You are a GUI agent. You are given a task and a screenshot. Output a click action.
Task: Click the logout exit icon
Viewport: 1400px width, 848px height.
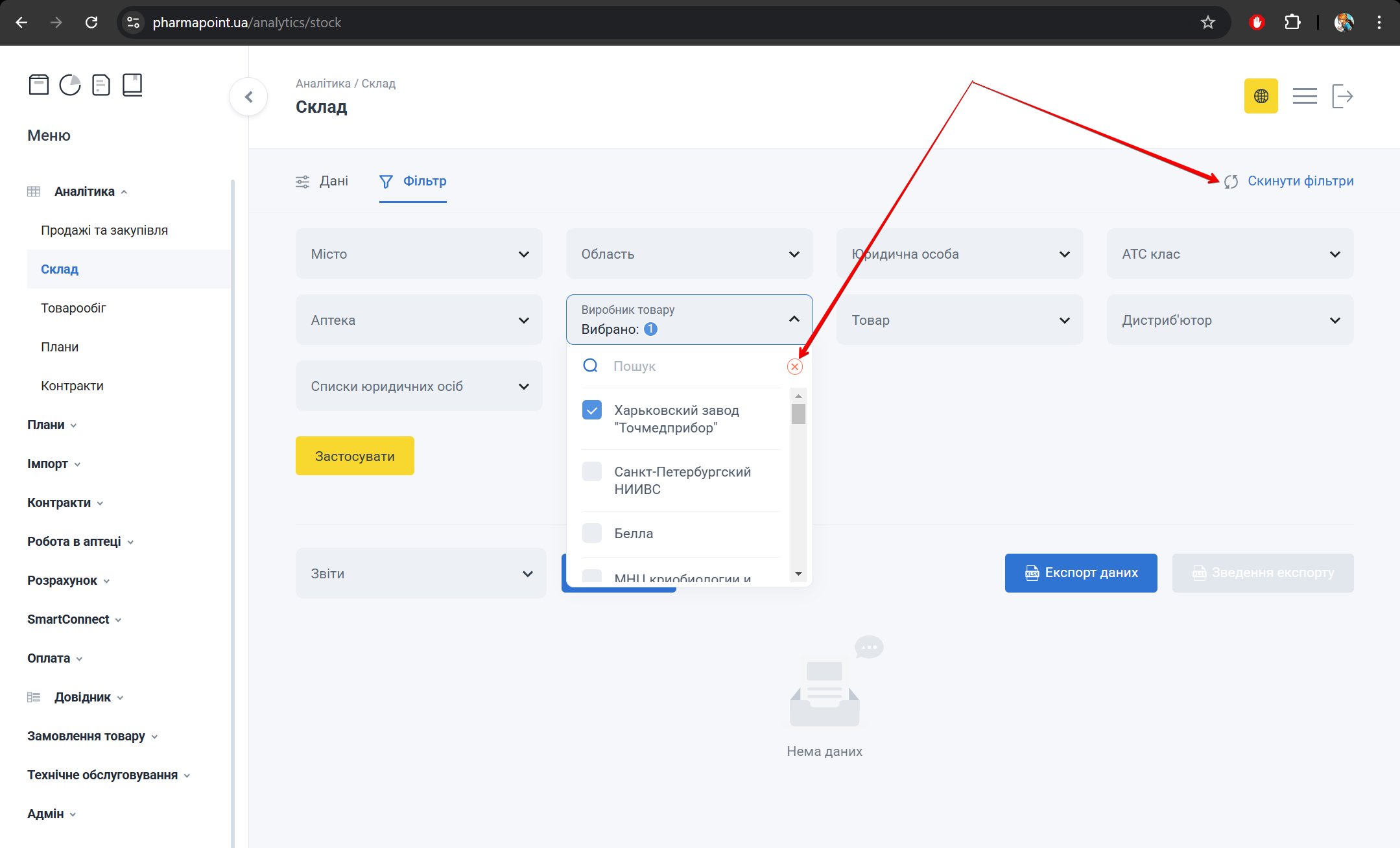tap(1342, 96)
